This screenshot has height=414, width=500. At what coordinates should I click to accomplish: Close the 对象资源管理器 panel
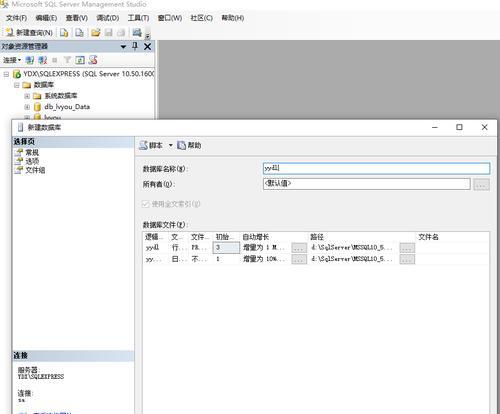click(x=147, y=46)
